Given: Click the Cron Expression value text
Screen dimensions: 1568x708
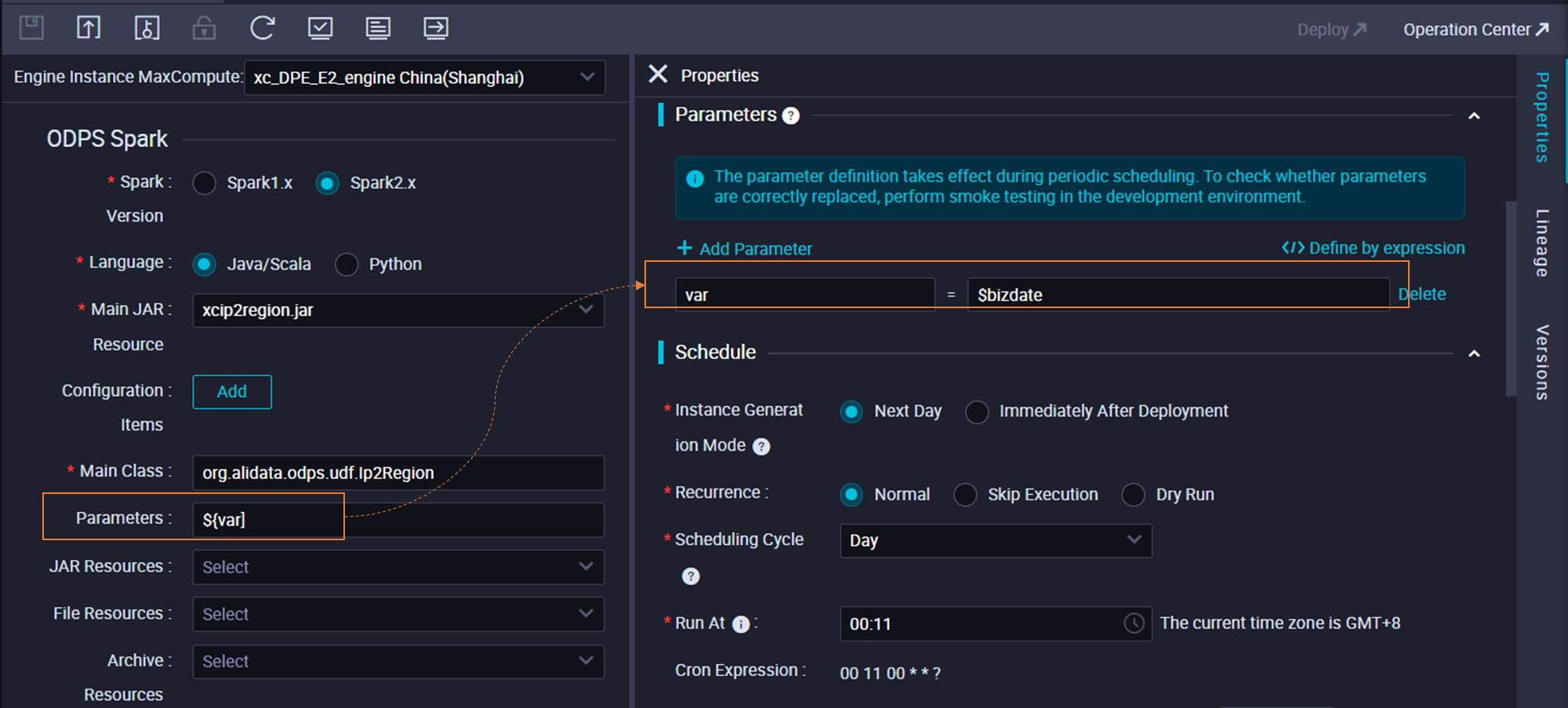Looking at the screenshot, I should [x=890, y=674].
